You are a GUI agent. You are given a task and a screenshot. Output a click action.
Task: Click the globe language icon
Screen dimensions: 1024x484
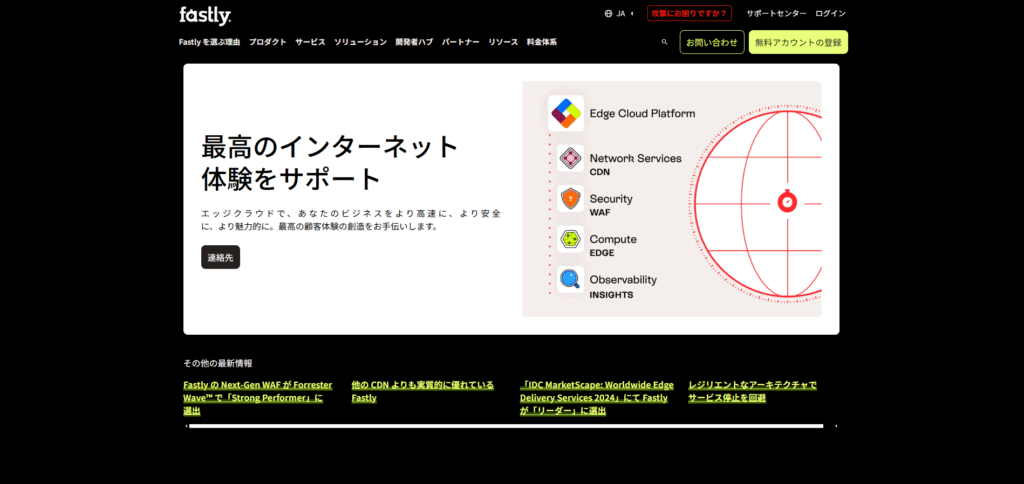click(608, 13)
